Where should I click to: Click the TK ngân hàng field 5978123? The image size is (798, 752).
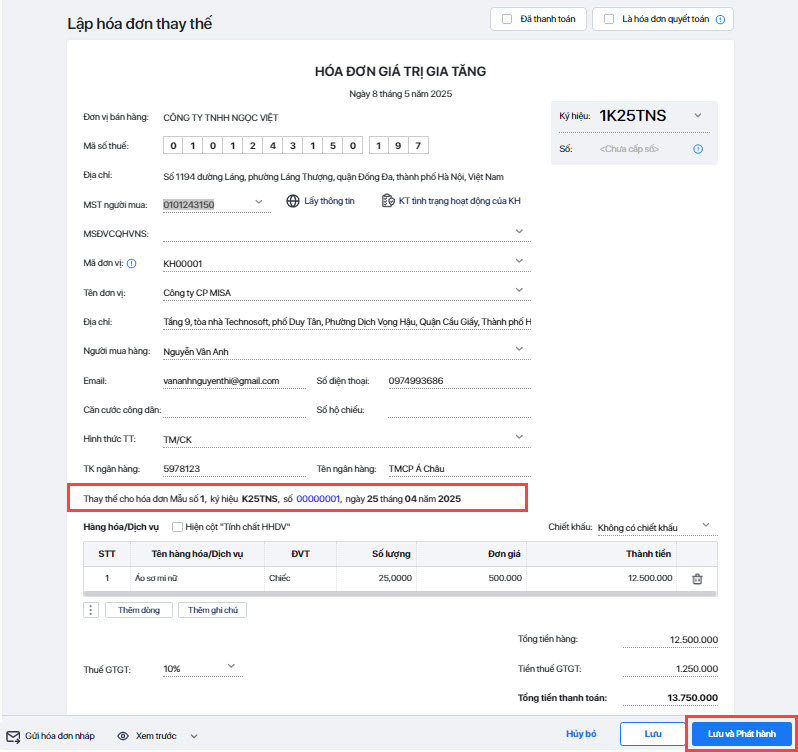click(x=234, y=469)
